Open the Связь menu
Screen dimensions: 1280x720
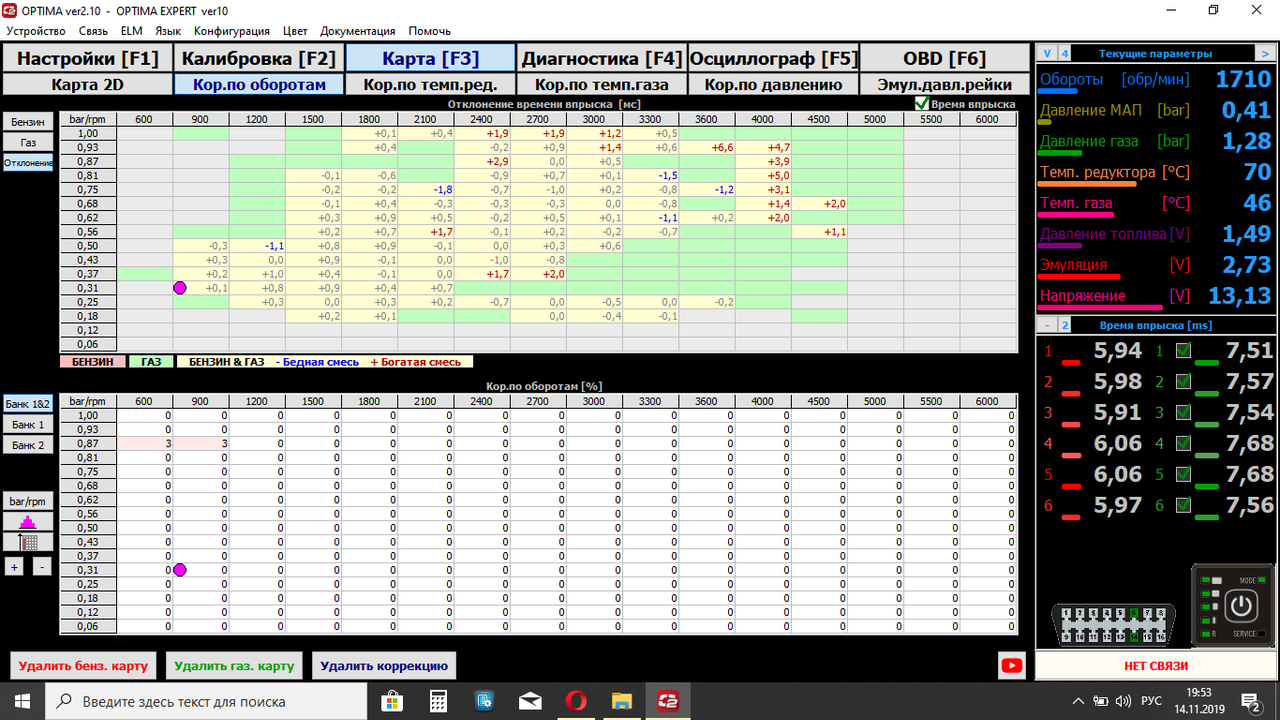93,31
